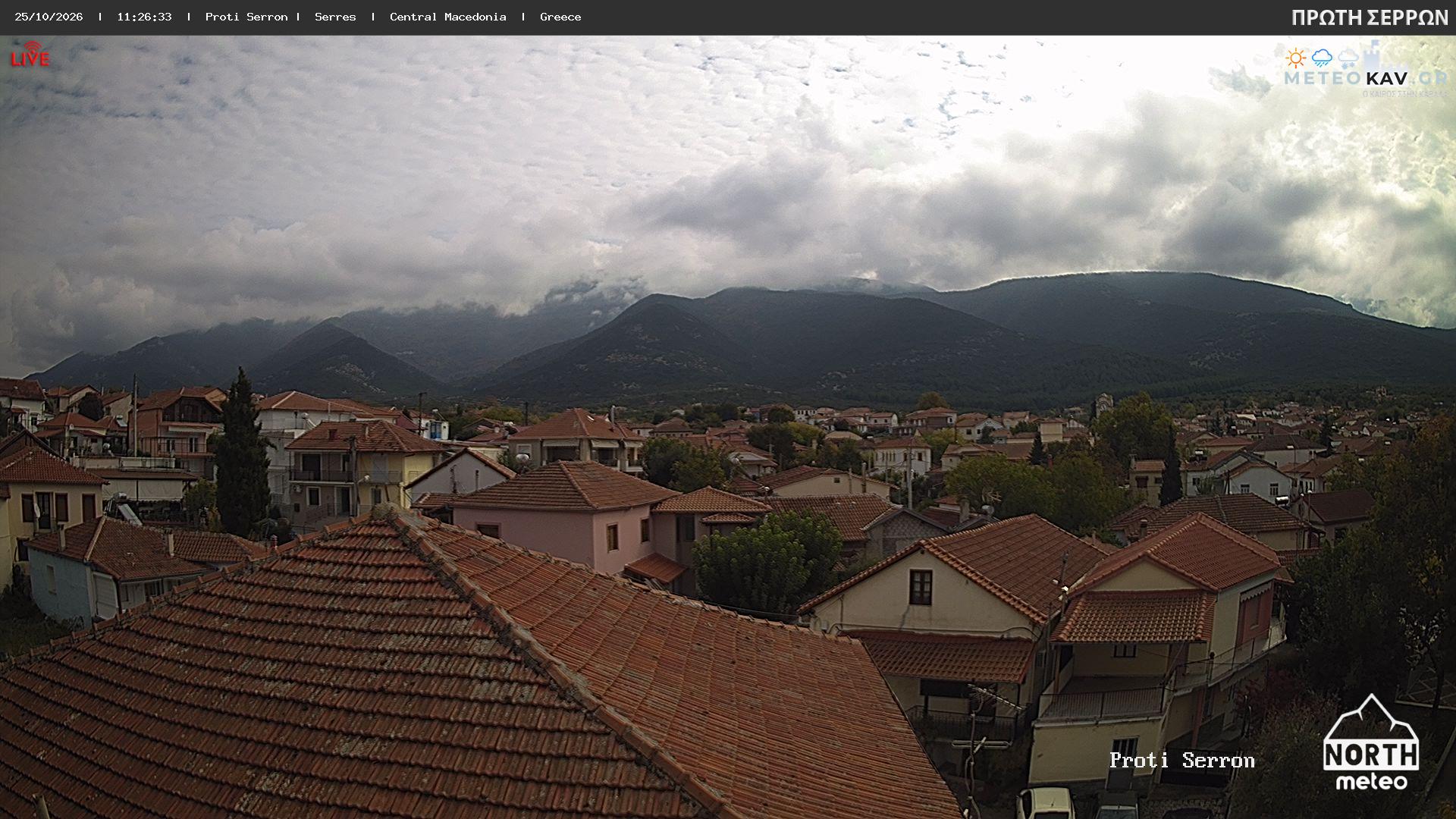This screenshot has width=1456, height=819.
Task: Click the Greek title ΠΡΩΤΗ ΣΕΡΡΩΝ
Action: tap(1370, 17)
